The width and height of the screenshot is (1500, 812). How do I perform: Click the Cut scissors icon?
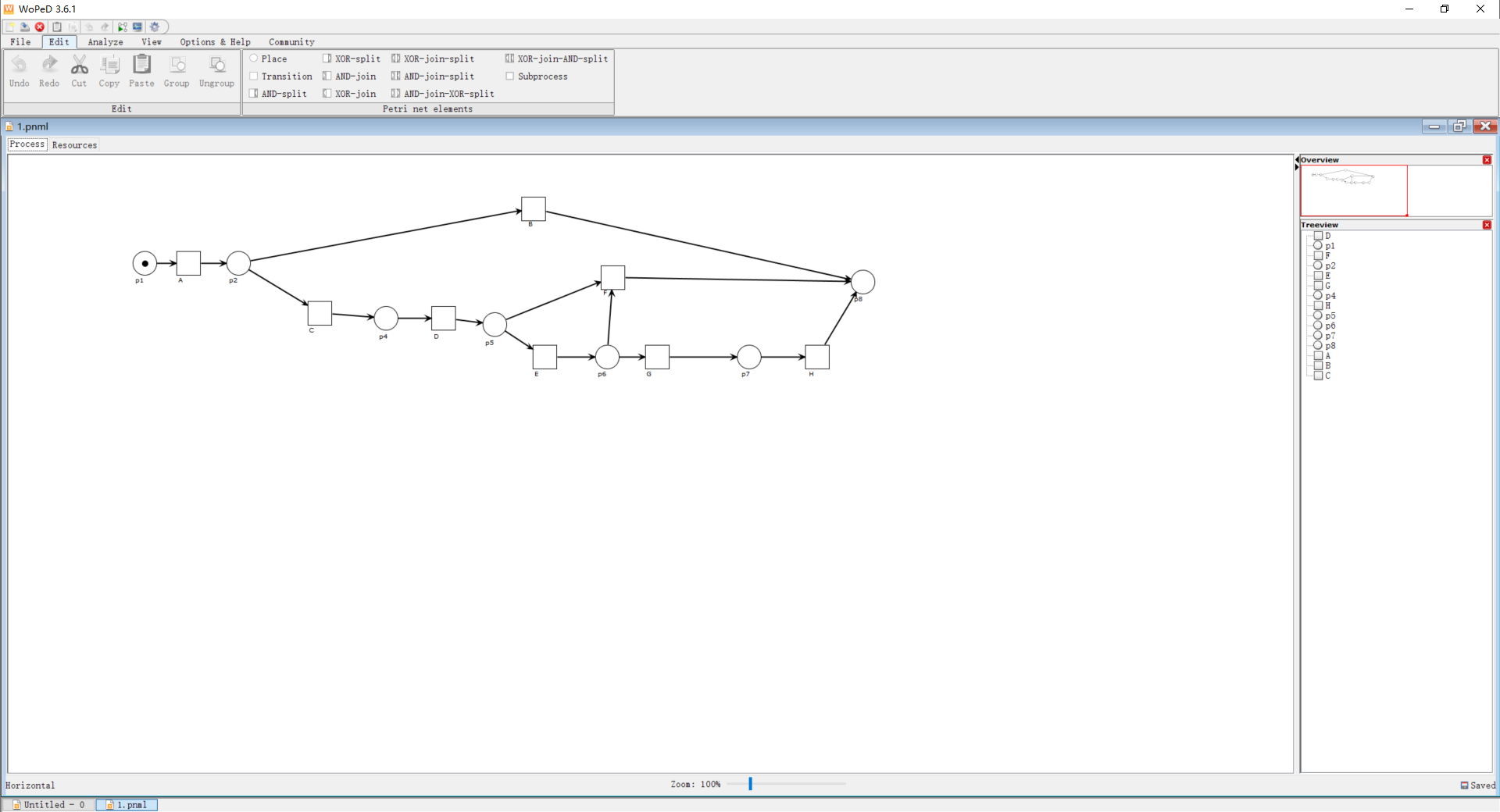click(x=79, y=65)
